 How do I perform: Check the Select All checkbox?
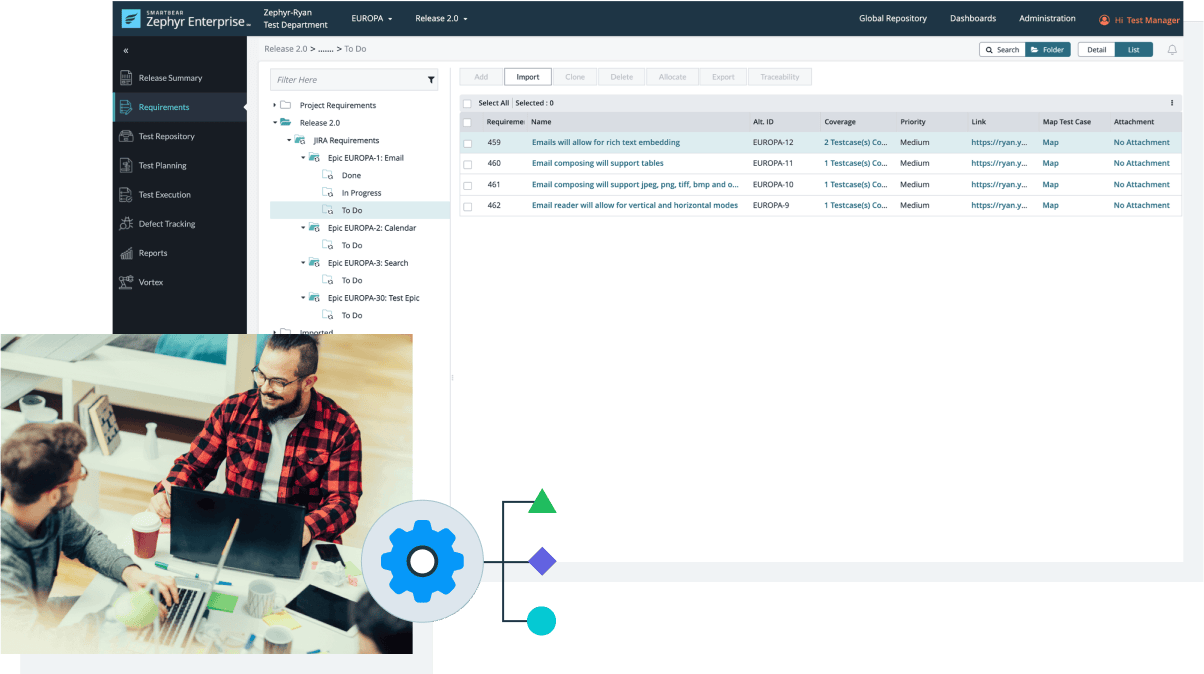[467, 103]
